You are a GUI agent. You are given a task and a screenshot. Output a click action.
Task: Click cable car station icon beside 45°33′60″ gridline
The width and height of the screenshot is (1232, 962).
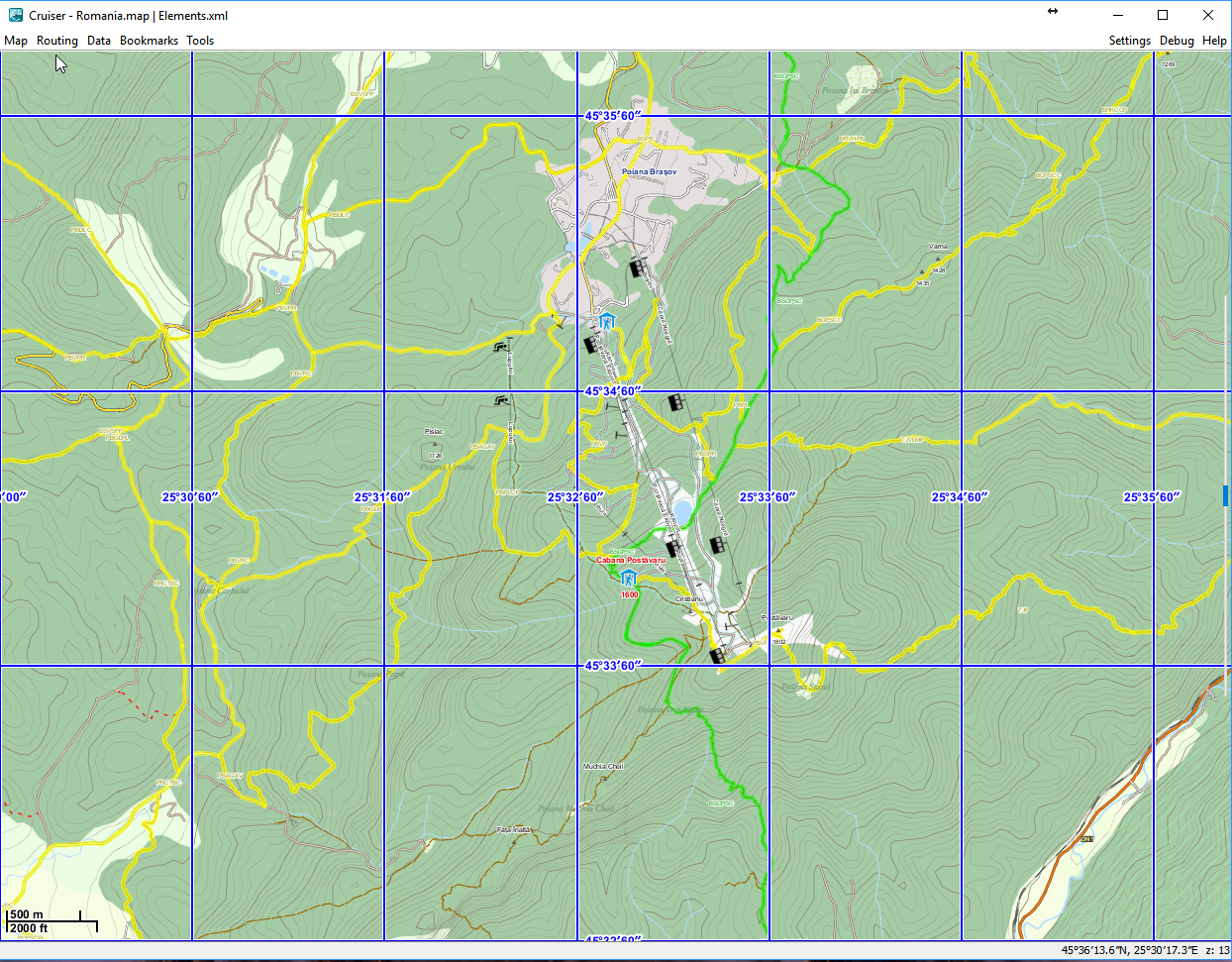coord(718,655)
